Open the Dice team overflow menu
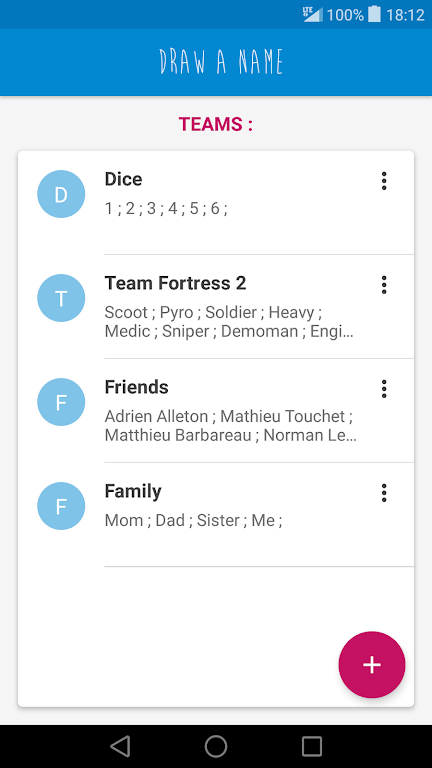This screenshot has width=432, height=768. (384, 181)
